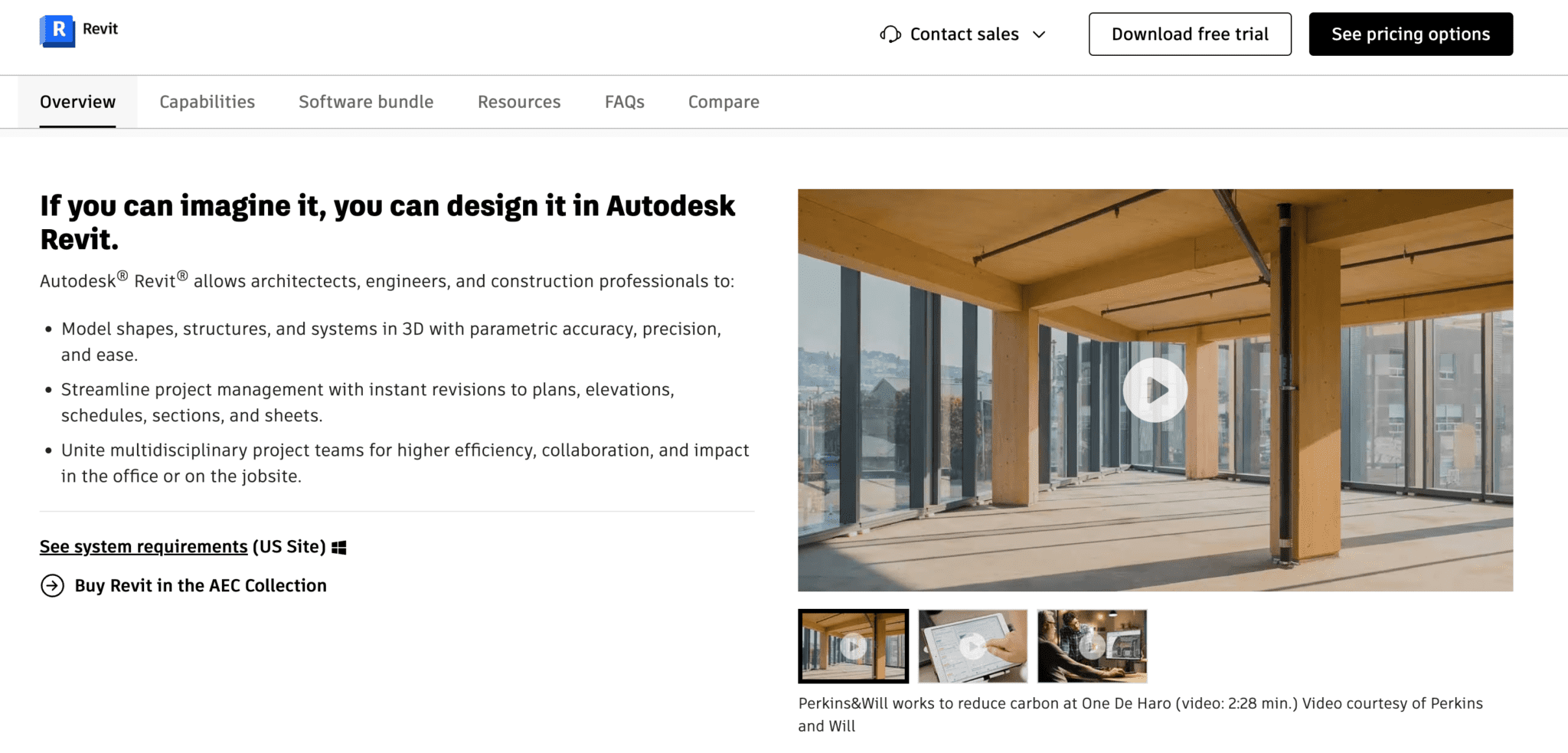Go to the Software bundle section

tap(365, 101)
